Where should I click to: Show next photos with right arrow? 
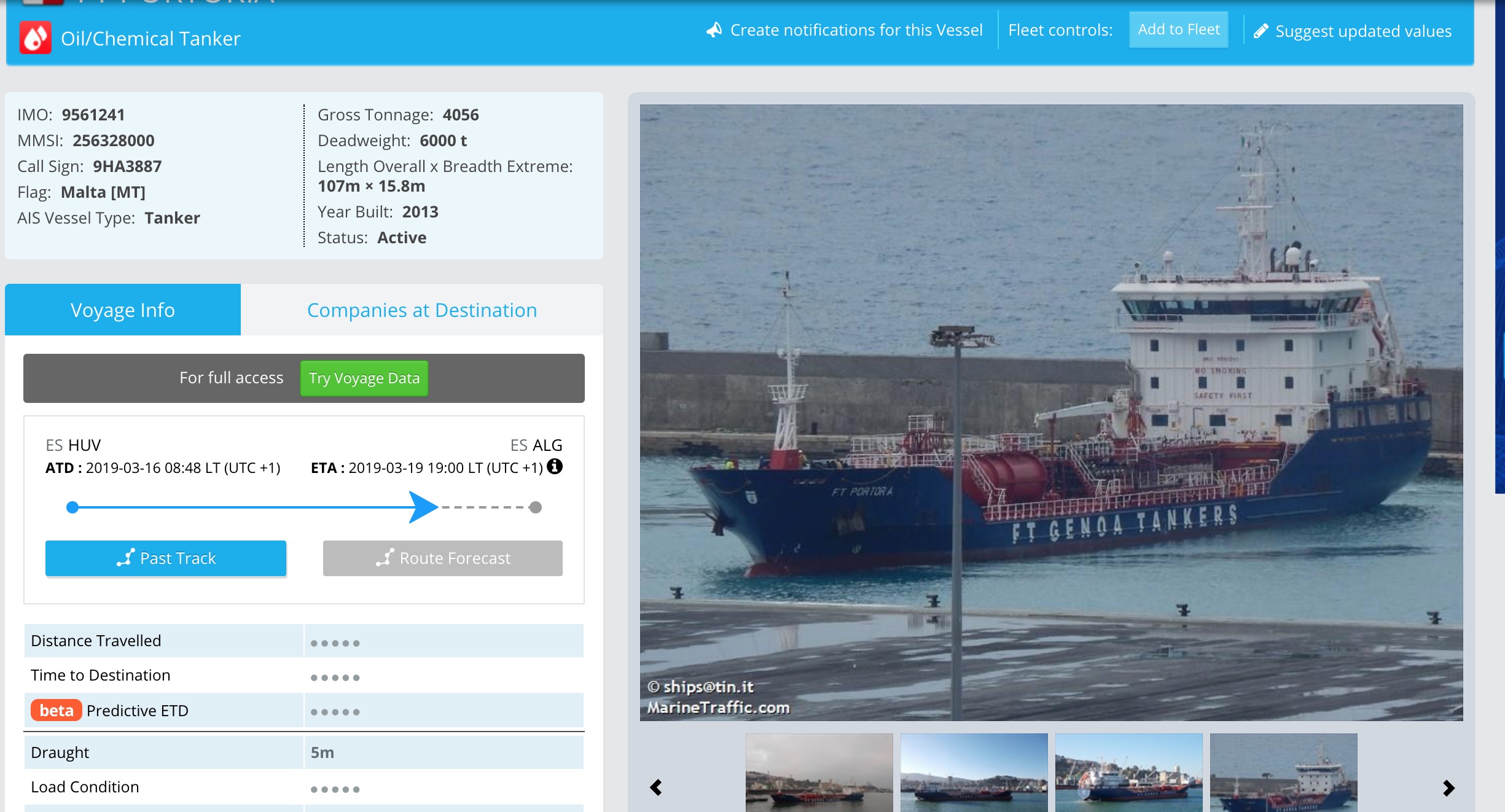pyautogui.click(x=1448, y=787)
